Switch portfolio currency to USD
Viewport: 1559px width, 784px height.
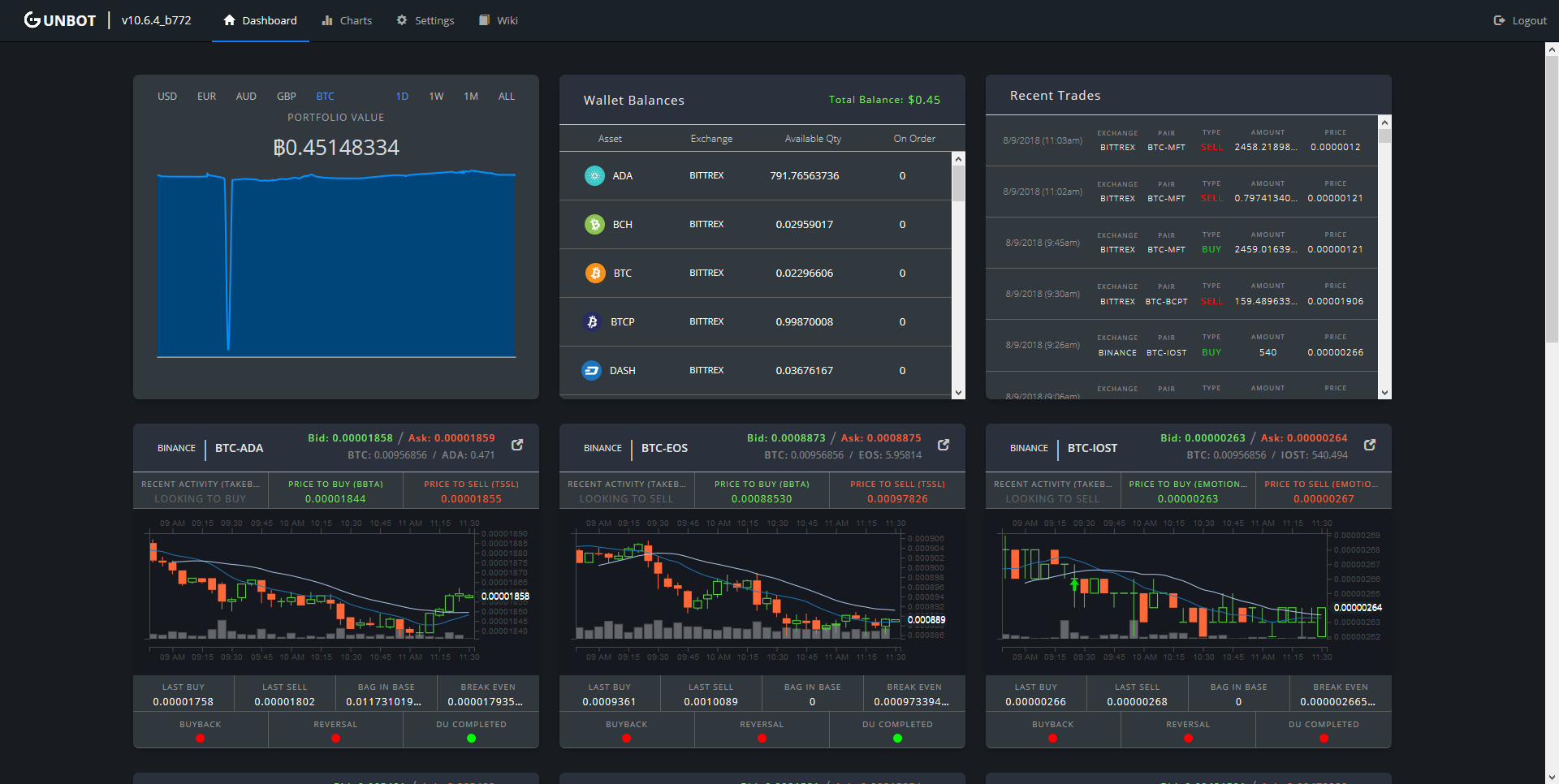(167, 97)
